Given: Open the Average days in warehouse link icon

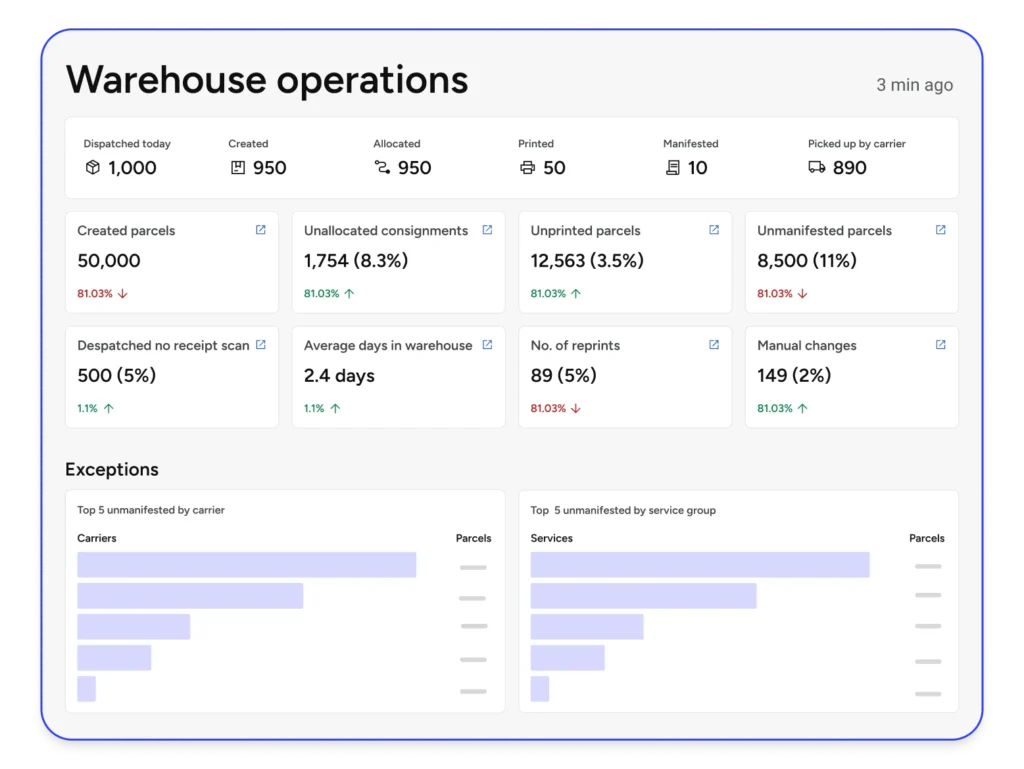Looking at the screenshot, I should click(486, 344).
